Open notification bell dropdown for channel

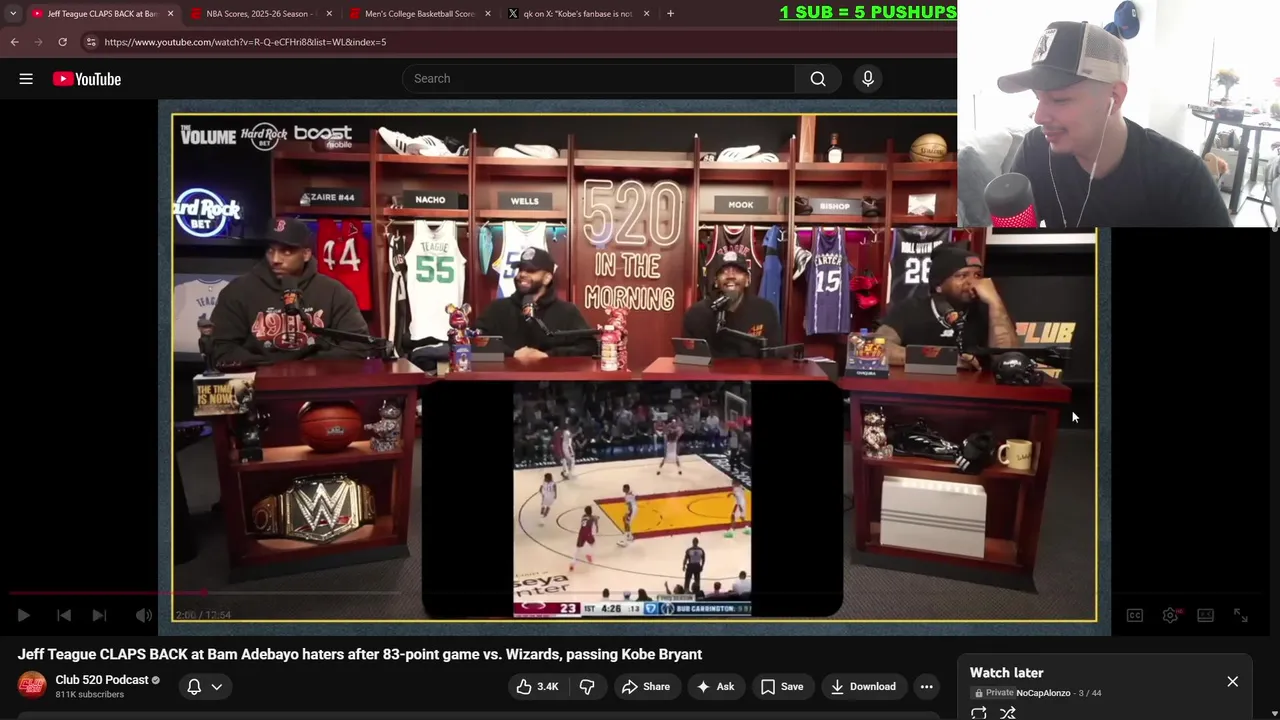point(205,686)
